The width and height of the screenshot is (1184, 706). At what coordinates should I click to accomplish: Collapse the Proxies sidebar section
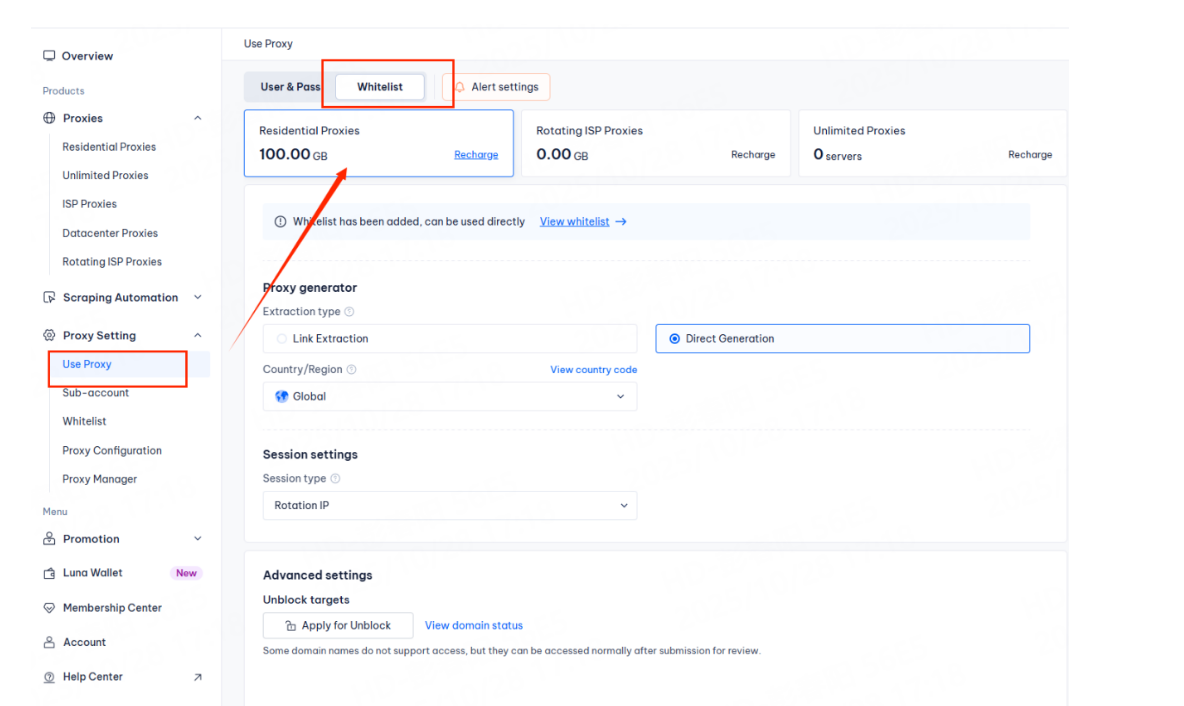pyautogui.click(x=197, y=118)
